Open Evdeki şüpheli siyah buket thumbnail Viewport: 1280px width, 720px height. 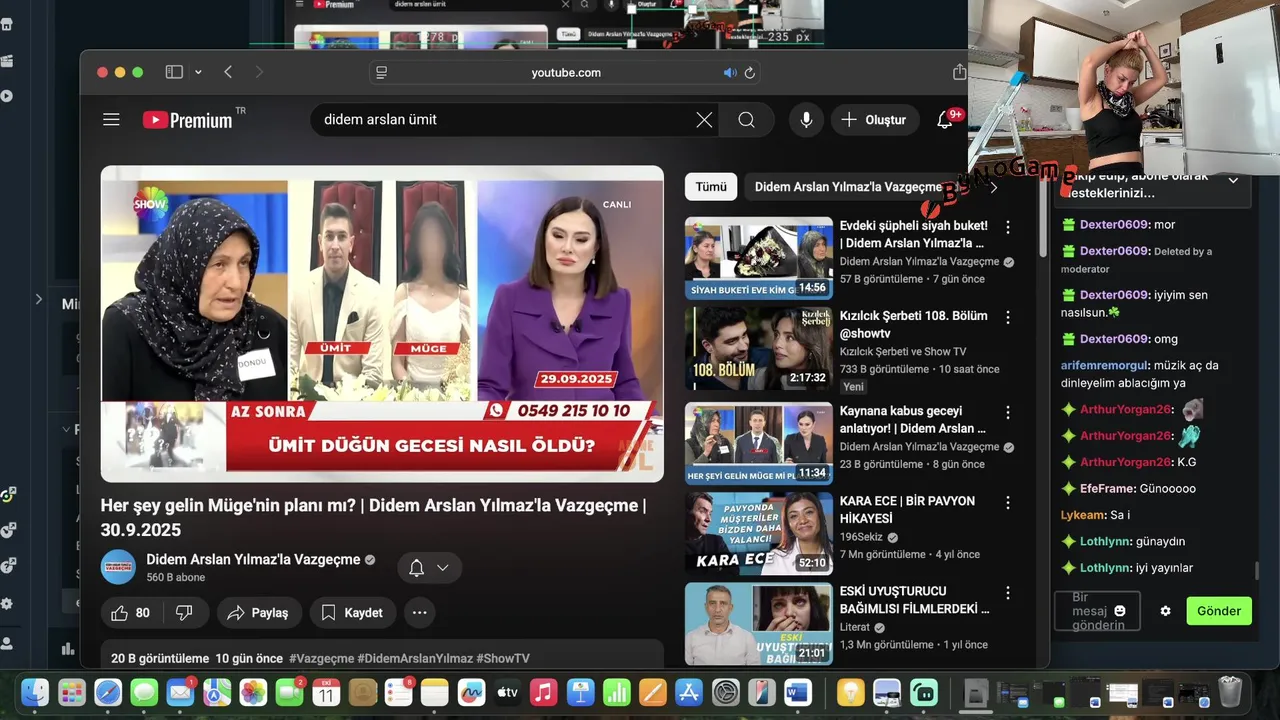point(759,258)
